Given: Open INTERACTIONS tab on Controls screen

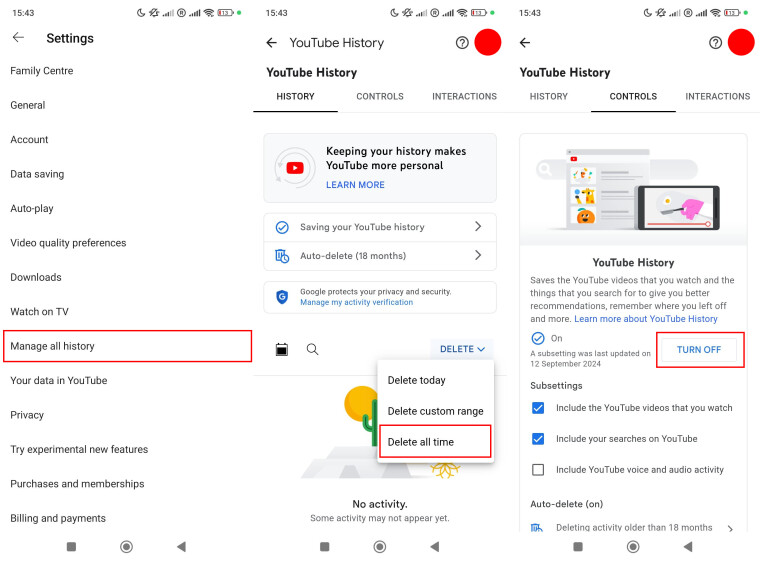Looking at the screenshot, I should (717, 96).
